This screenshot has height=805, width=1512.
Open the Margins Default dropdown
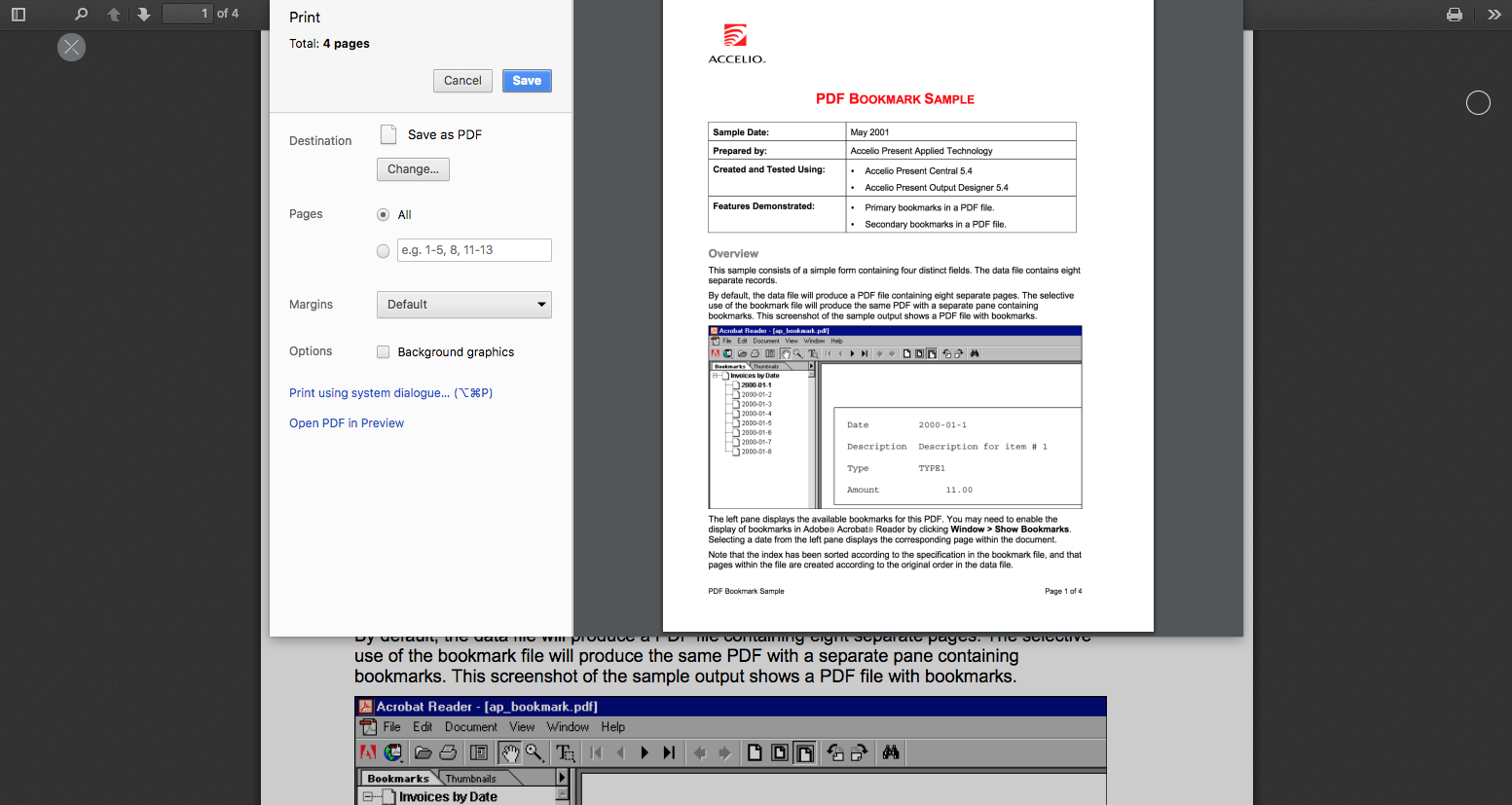[464, 305]
